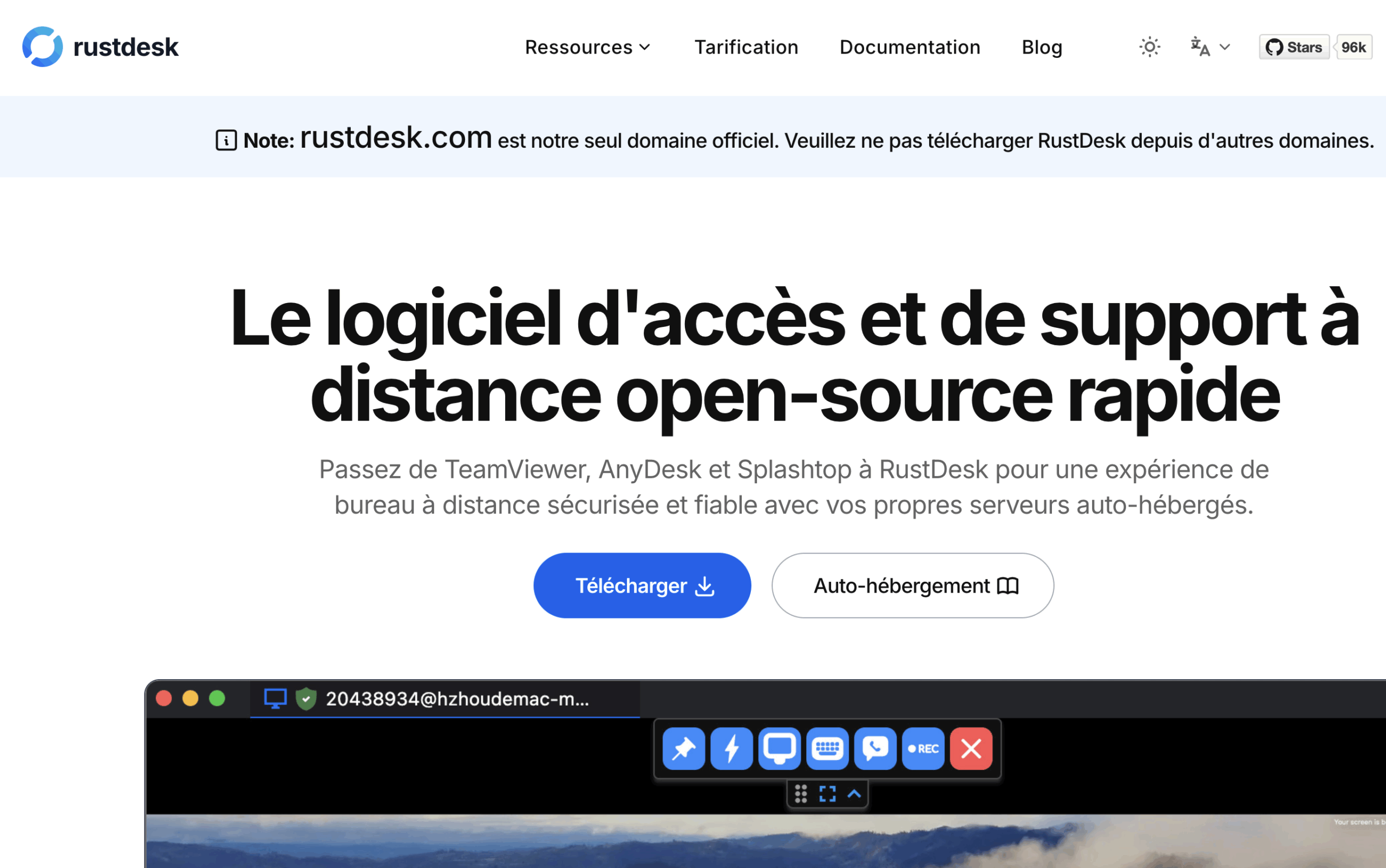
Task: Toggle the light/dark theme sun icon
Action: point(1149,47)
